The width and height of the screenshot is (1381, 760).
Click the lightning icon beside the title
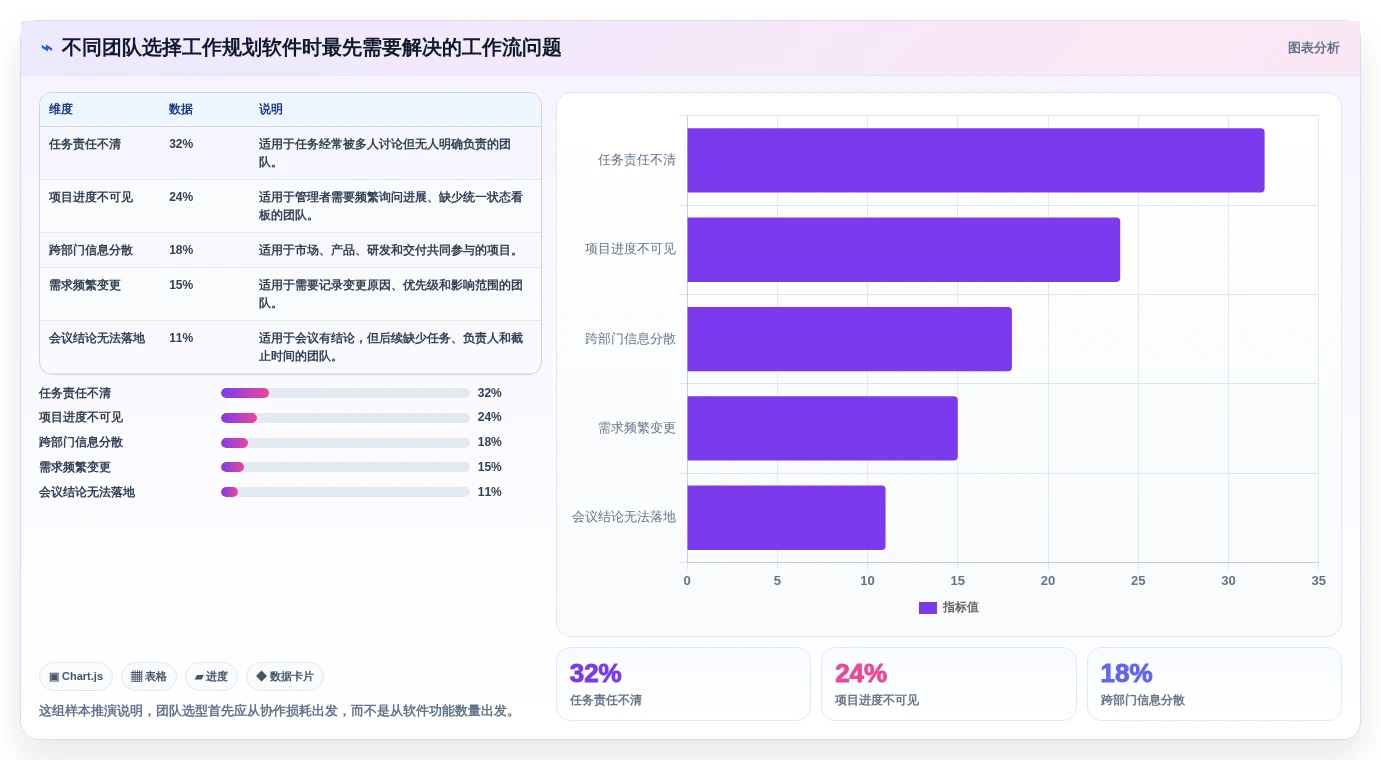(x=47, y=48)
